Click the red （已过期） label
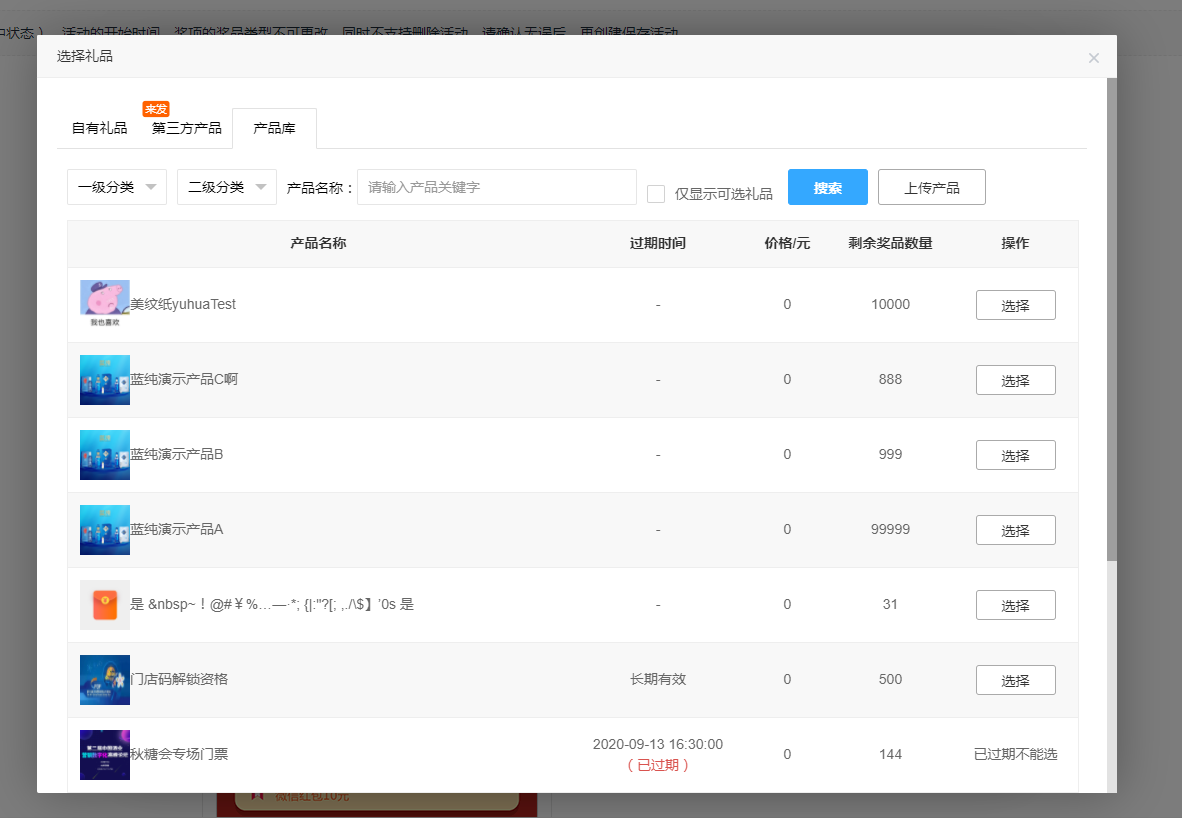Screen dimensions: 1182x818 (x=658, y=765)
